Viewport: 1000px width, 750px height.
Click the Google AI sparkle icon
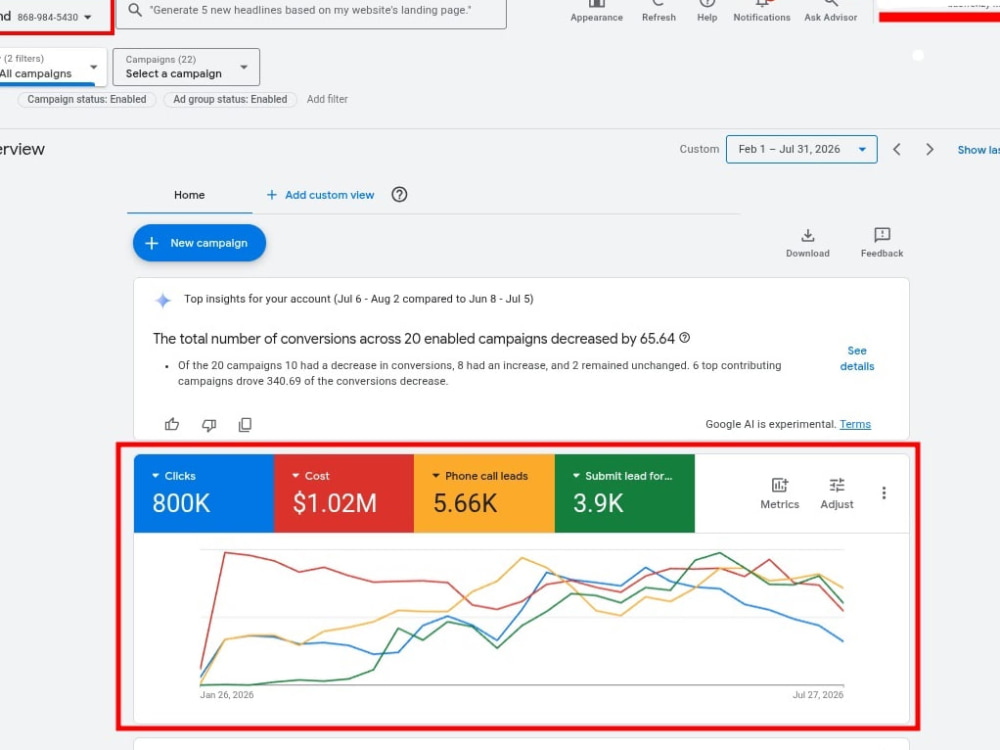click(163, 300)
